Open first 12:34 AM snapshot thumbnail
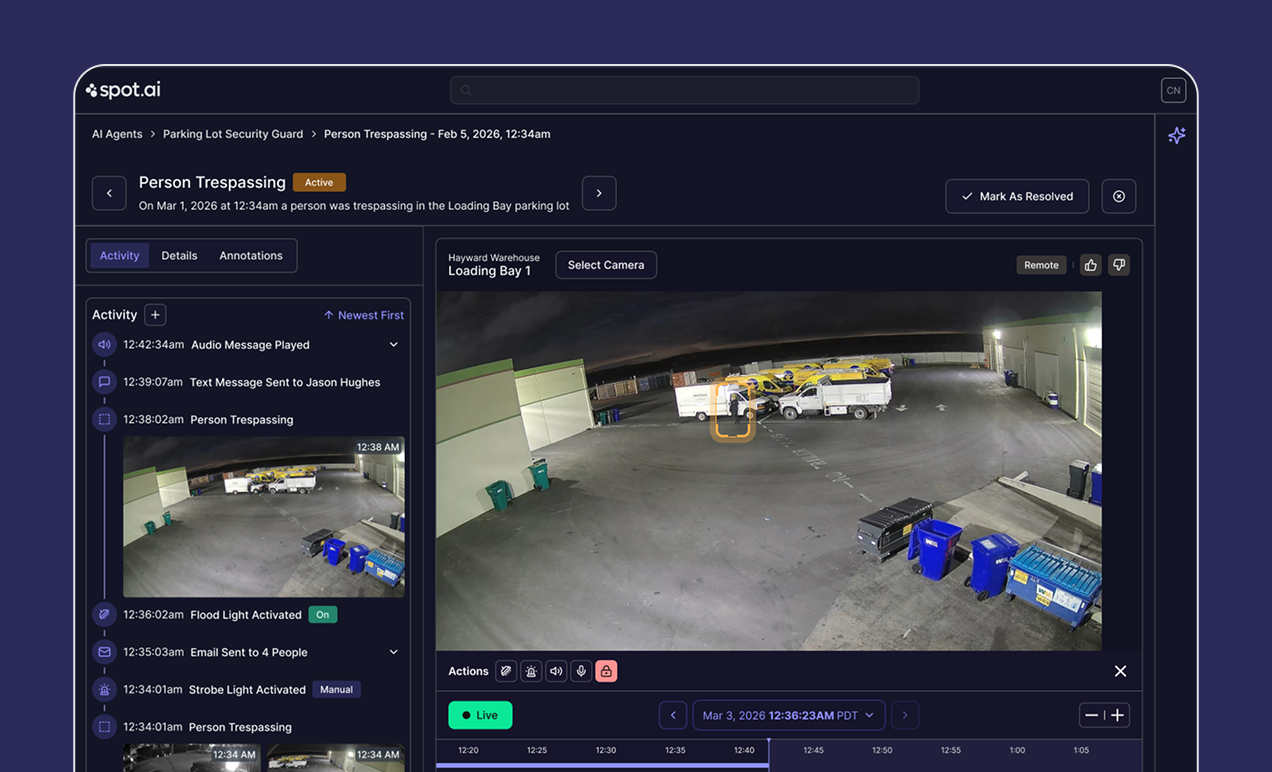The image size is (1272, 772). point(192,758)
